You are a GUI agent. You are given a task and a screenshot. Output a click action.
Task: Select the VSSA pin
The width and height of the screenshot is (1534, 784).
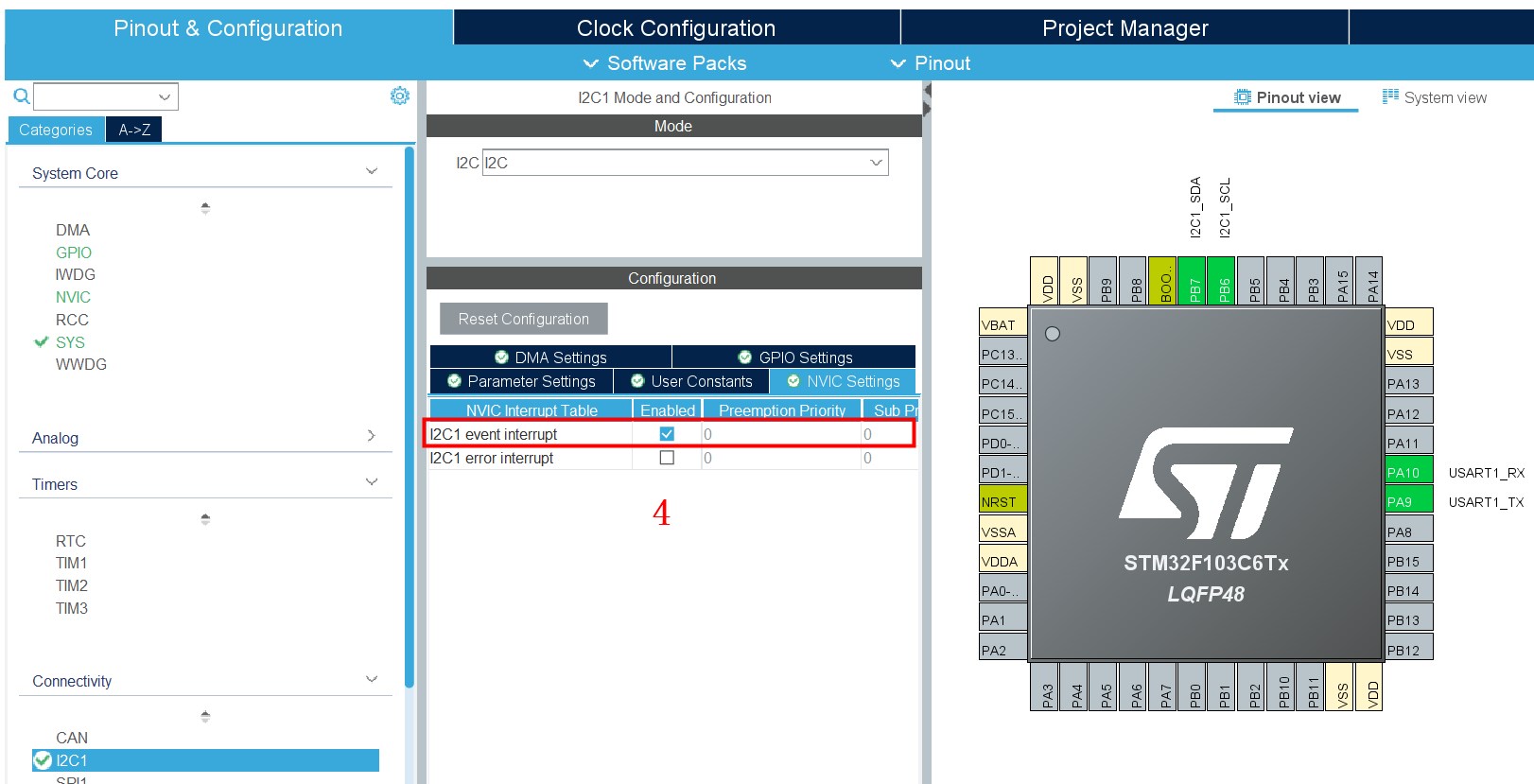click(1002, 531)
